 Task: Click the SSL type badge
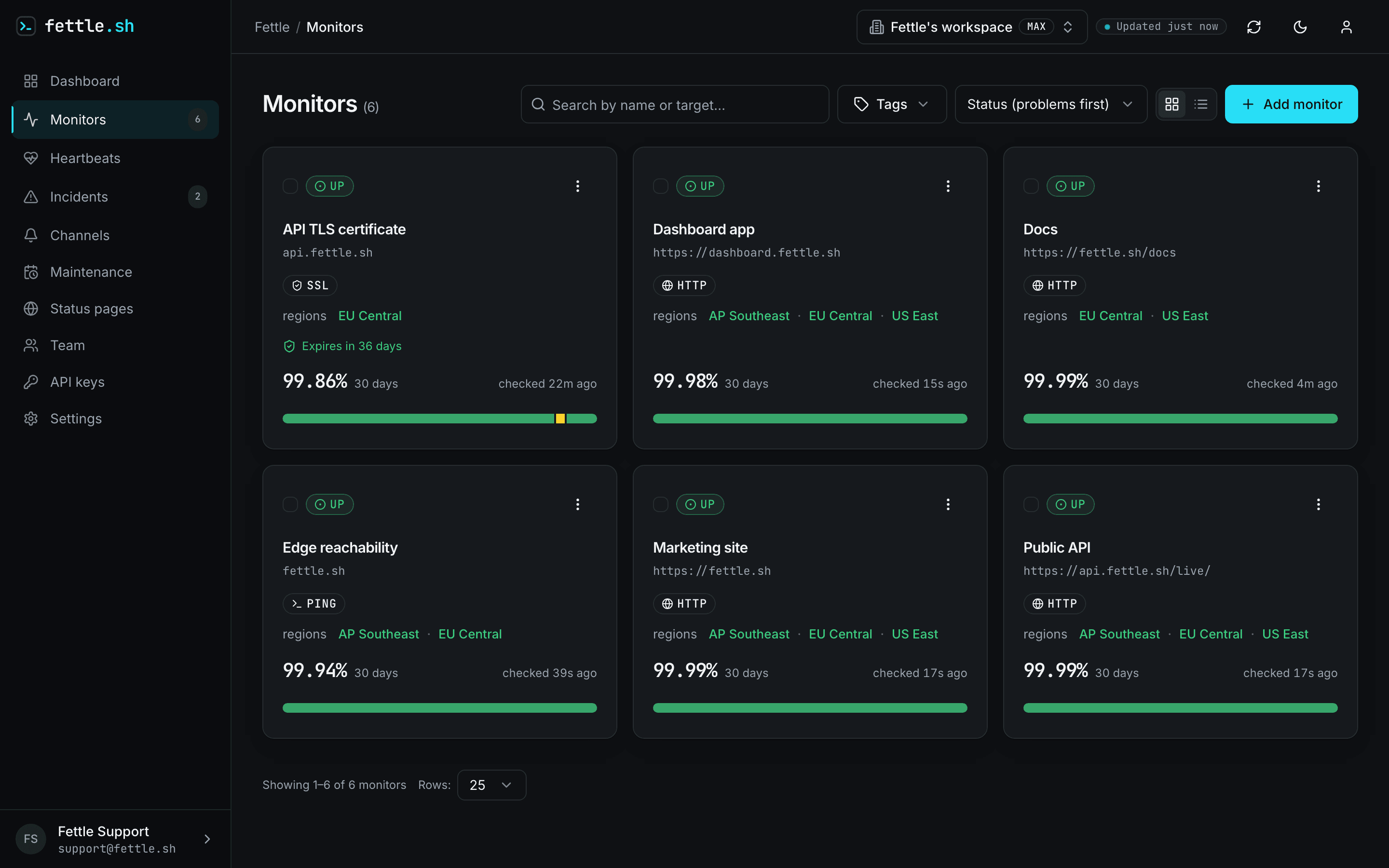pyautogui.click(x=310, y=285)
